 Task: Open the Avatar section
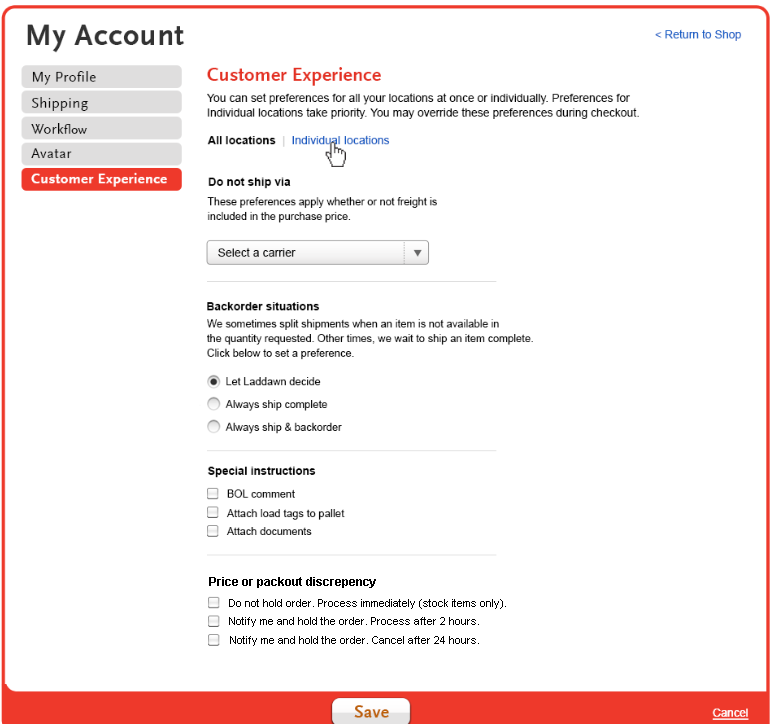(102, 154)
